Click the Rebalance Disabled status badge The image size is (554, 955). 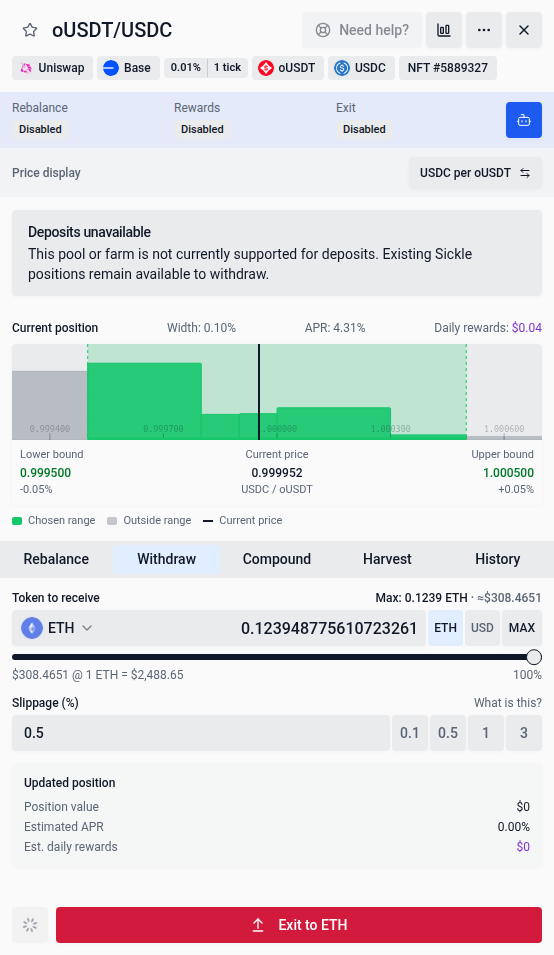[x=40, y=129]
